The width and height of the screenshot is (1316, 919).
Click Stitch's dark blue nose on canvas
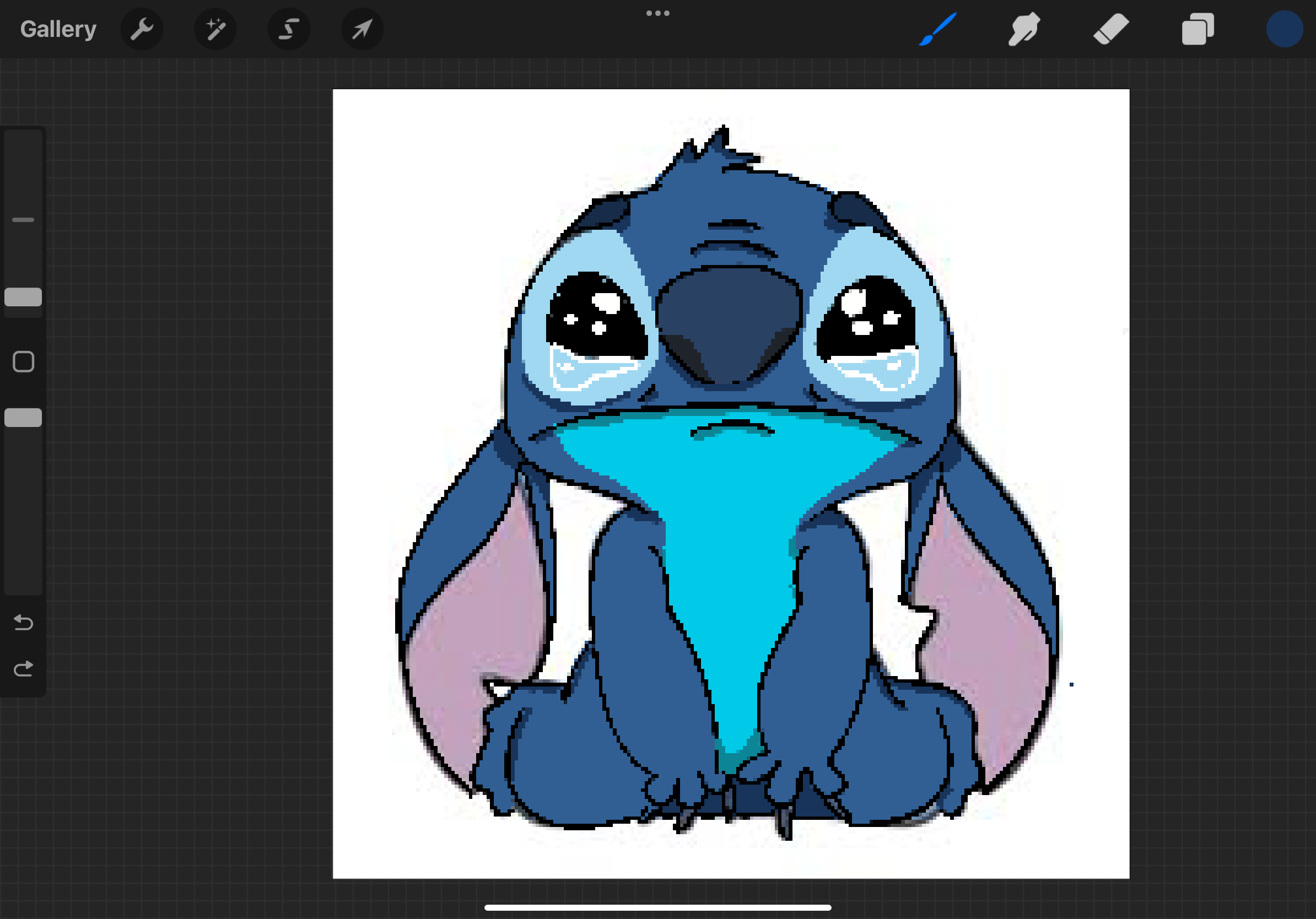click(729, 321)
